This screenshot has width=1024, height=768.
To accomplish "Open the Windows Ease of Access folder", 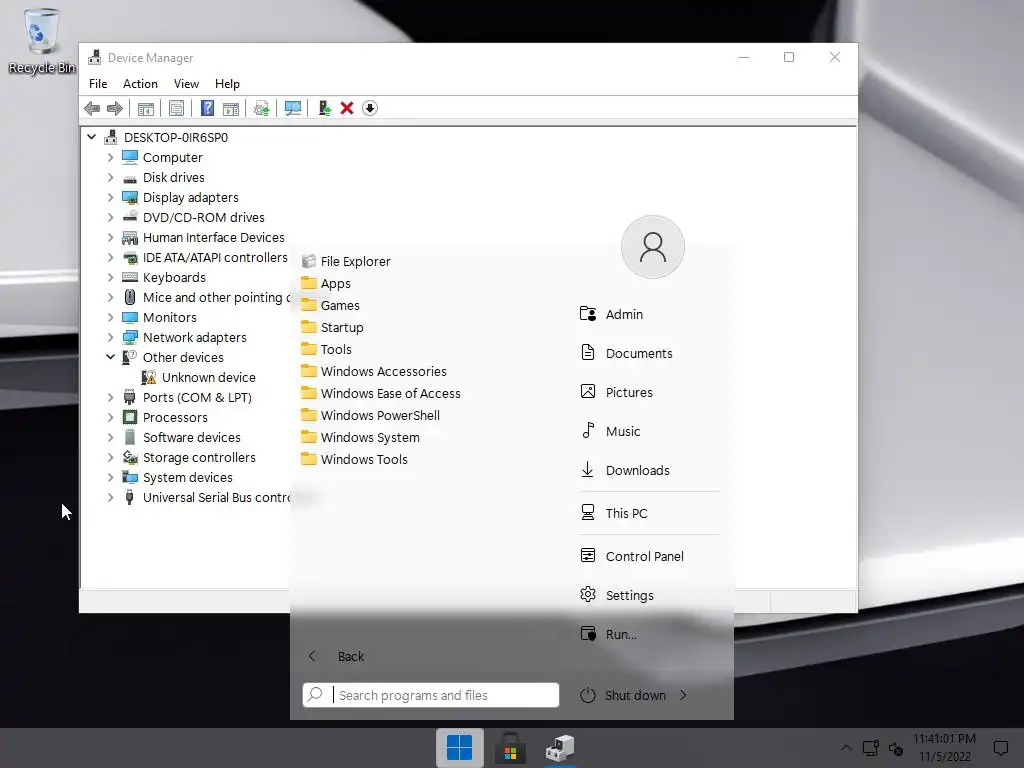I will click(381, 394).
